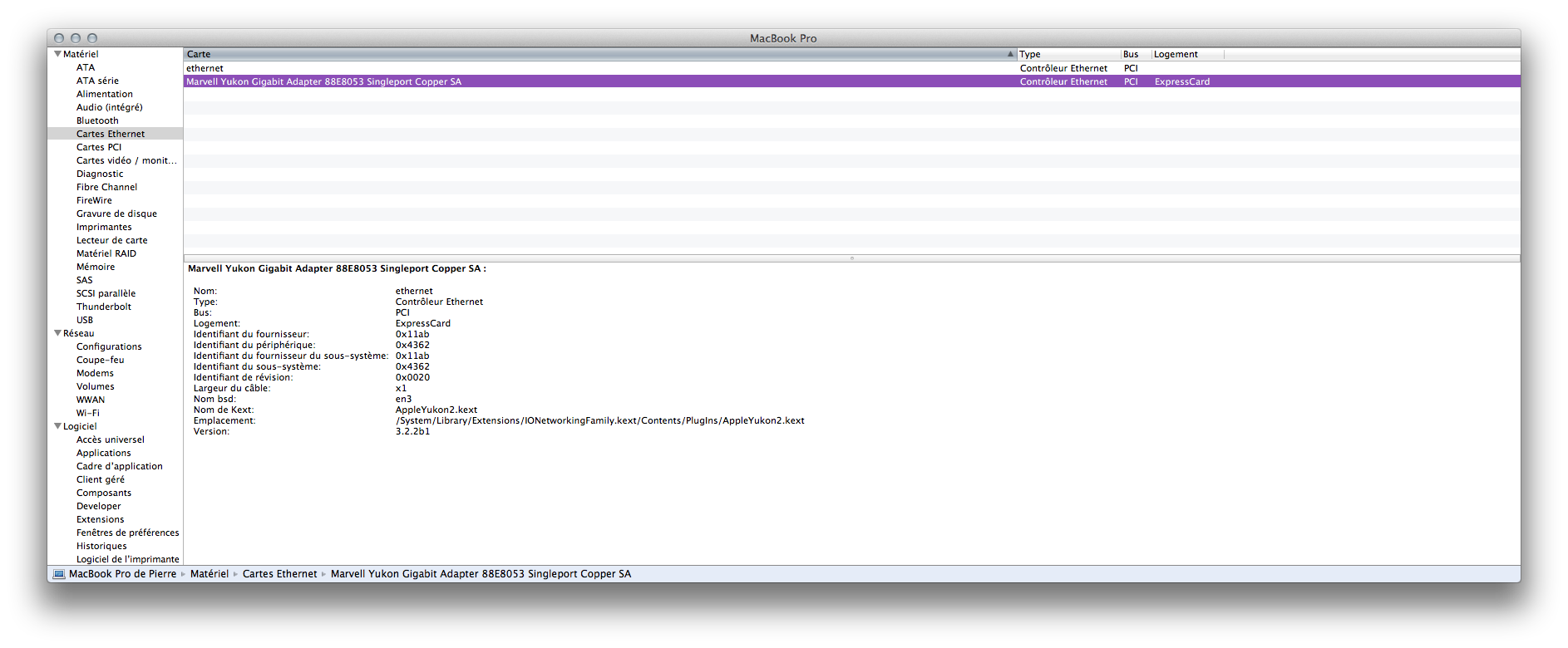Image resolution: width=1568 pixels, height=648 pixels.
Task: Click the MacBook Pro computer icon in path bar
Action: pyautogui.click(x=59, y=574)
